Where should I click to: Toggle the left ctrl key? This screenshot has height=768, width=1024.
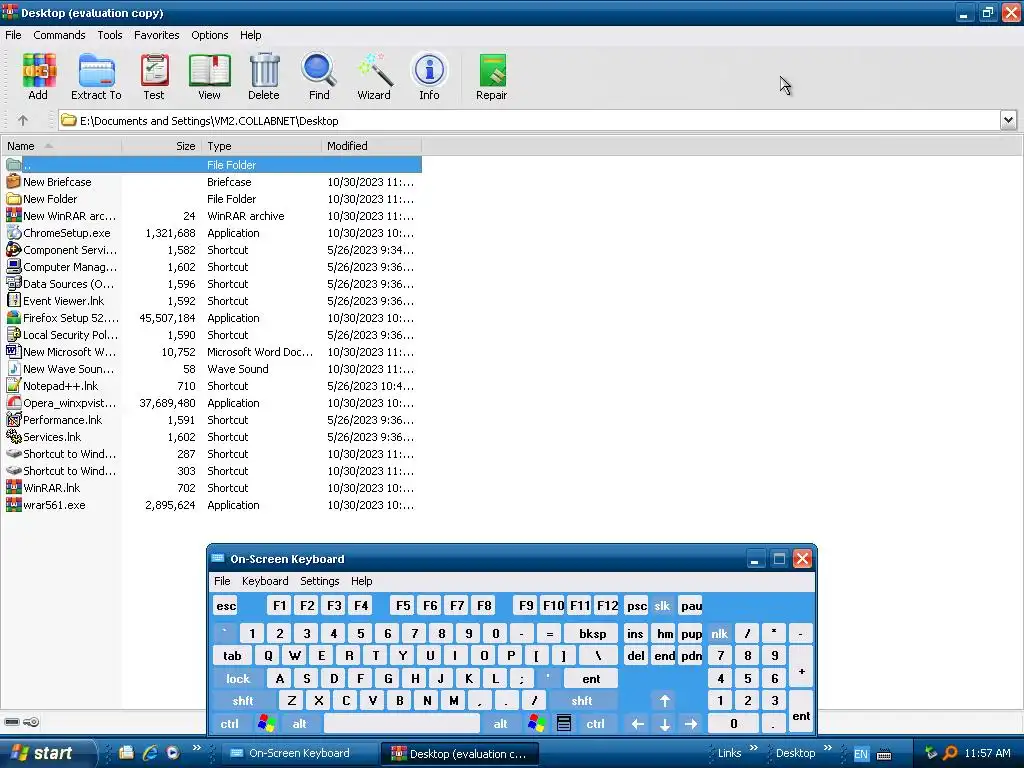229,723
